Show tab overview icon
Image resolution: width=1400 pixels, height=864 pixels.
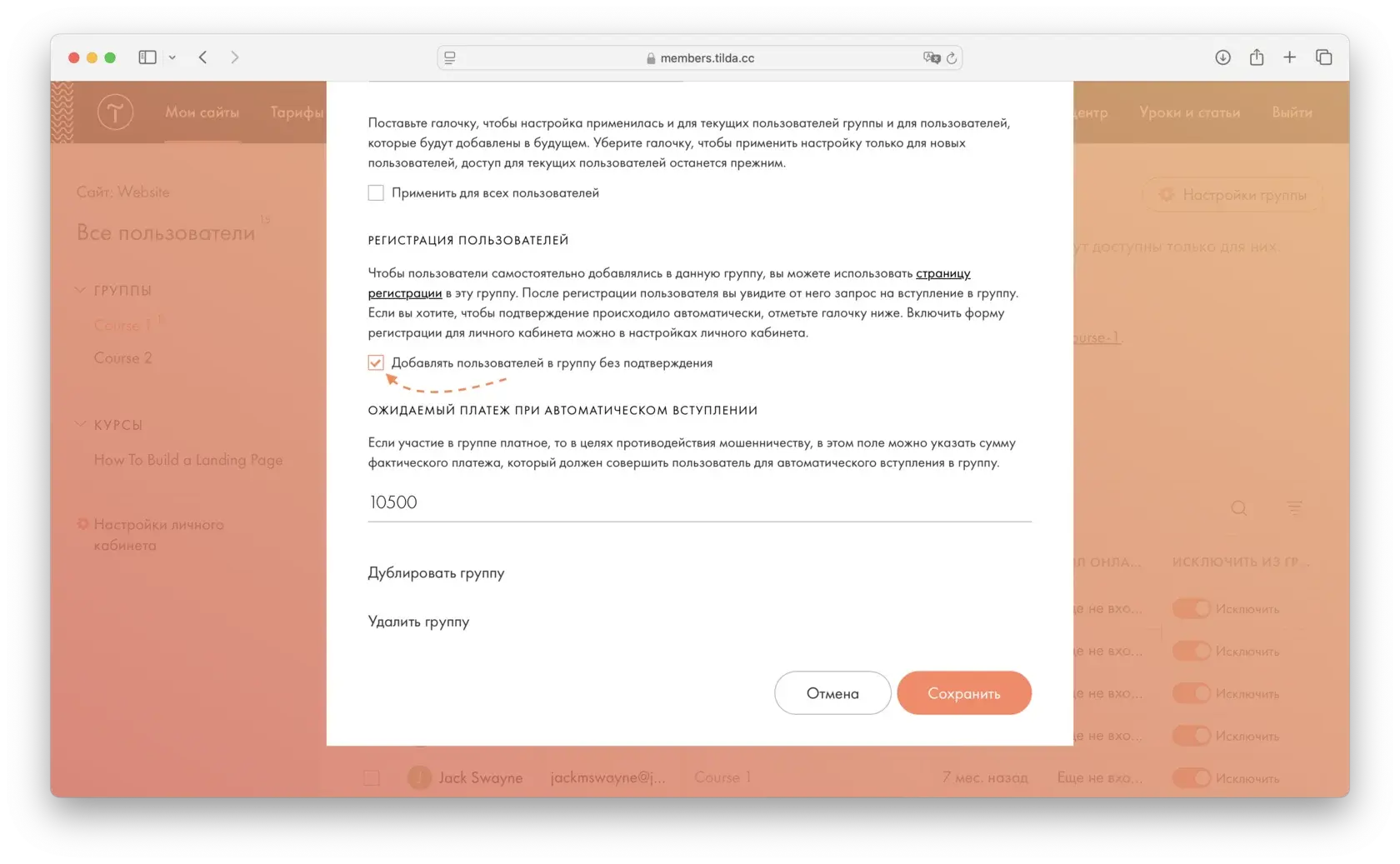1323,57
